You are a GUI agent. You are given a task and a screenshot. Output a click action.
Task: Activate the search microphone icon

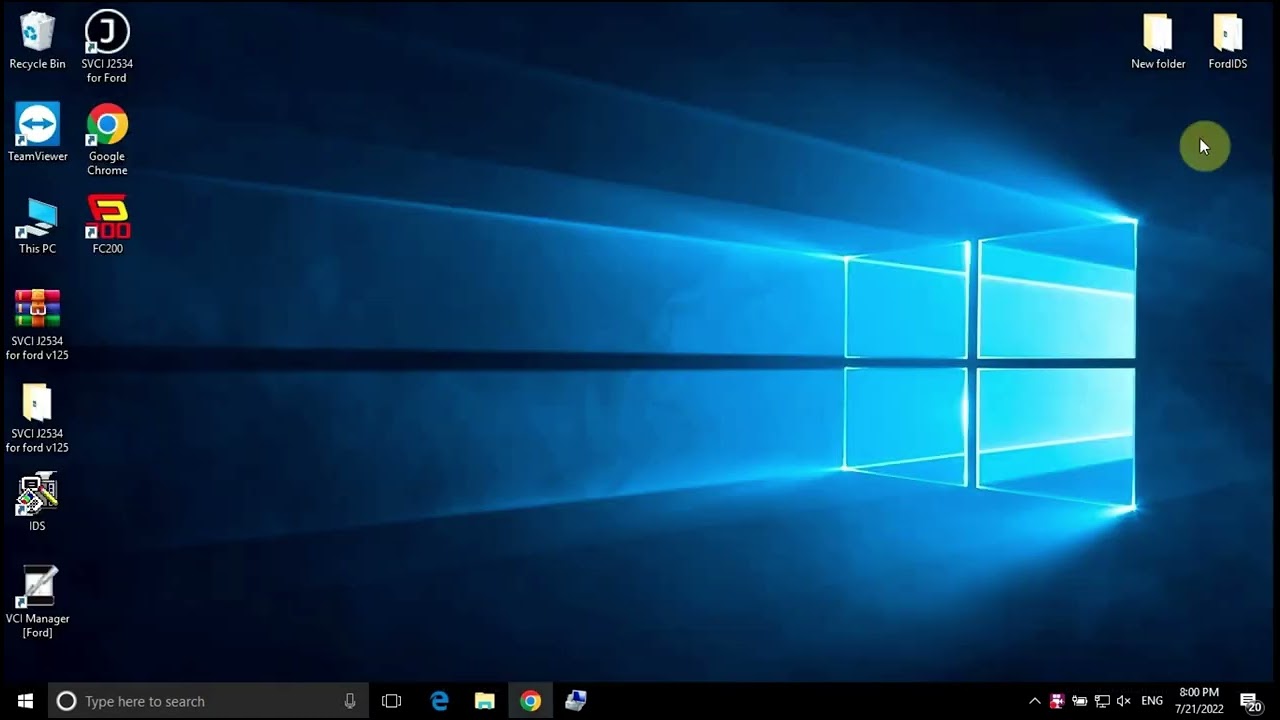350,701
